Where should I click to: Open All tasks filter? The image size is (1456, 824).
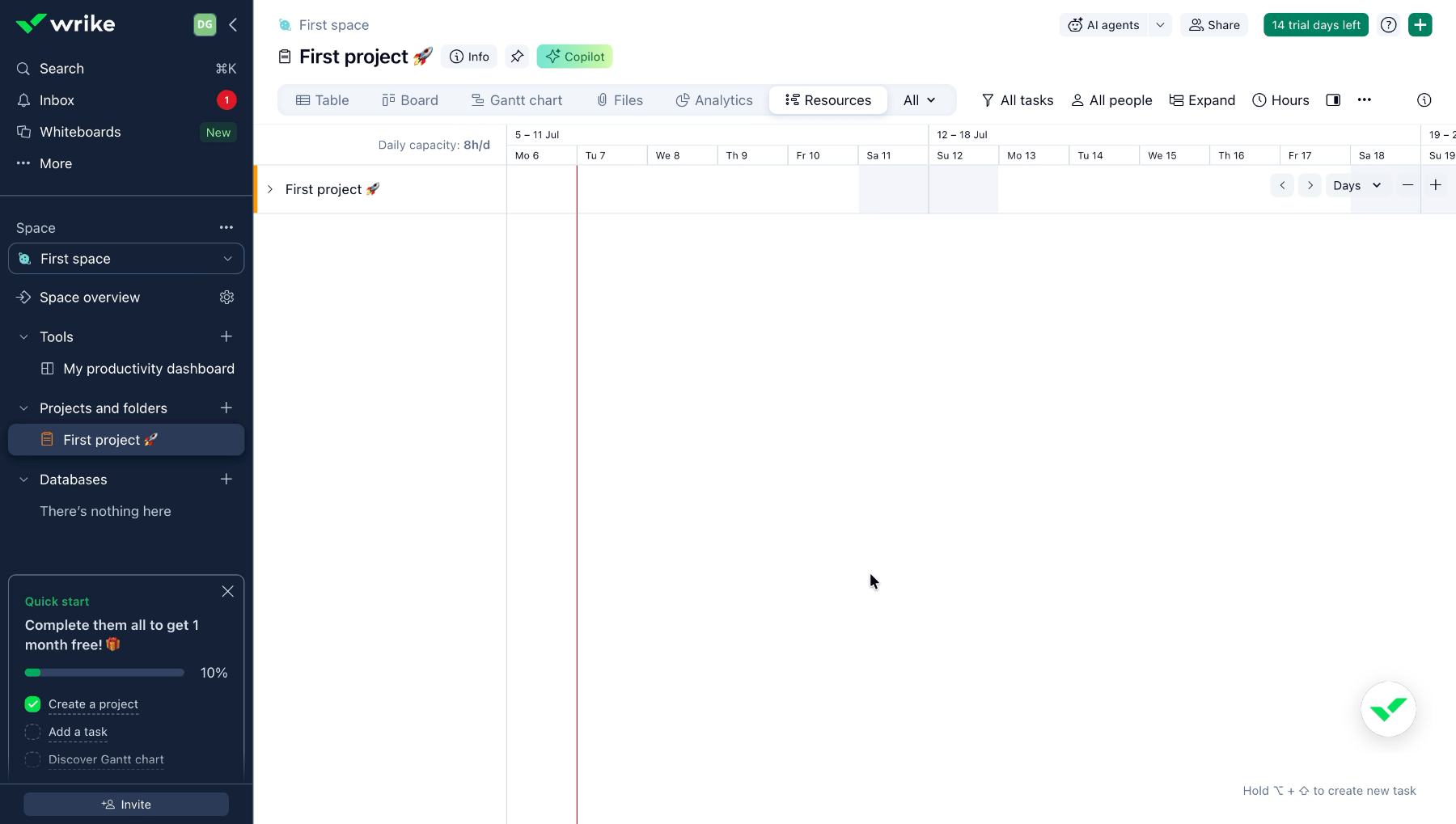coord(1018,100)
